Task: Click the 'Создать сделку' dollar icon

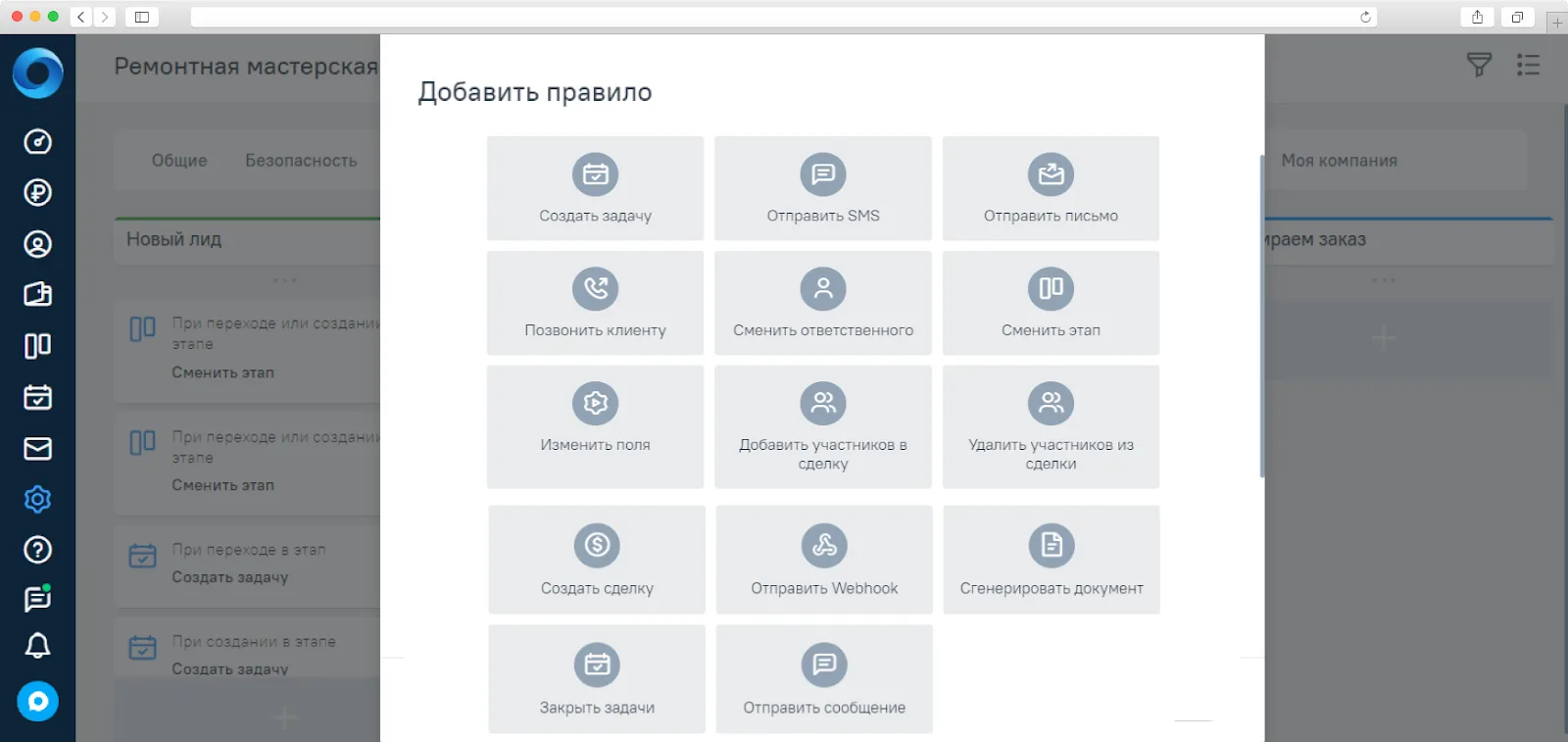Action: click(x=597, y=545)
